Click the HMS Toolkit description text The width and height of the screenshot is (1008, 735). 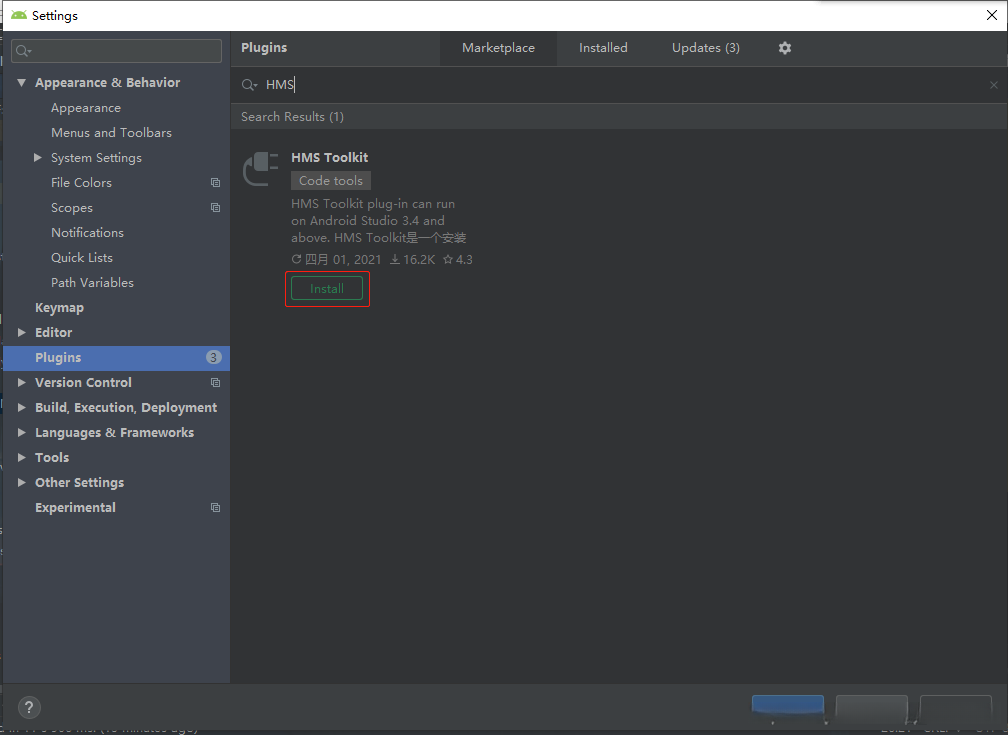379,221
